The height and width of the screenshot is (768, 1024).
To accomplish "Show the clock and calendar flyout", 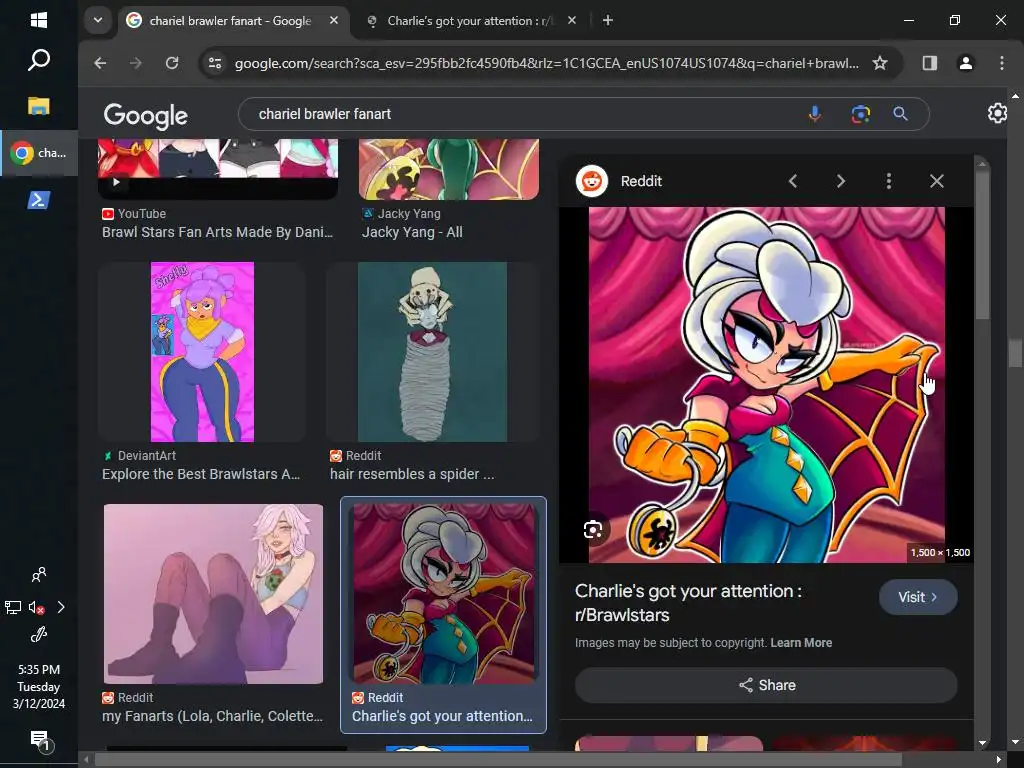I will tap(39, 686).
